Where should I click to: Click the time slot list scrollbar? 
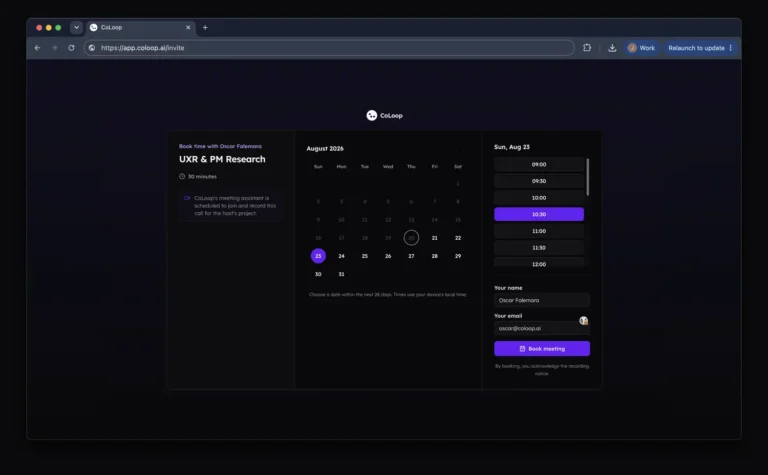(587, 177)
